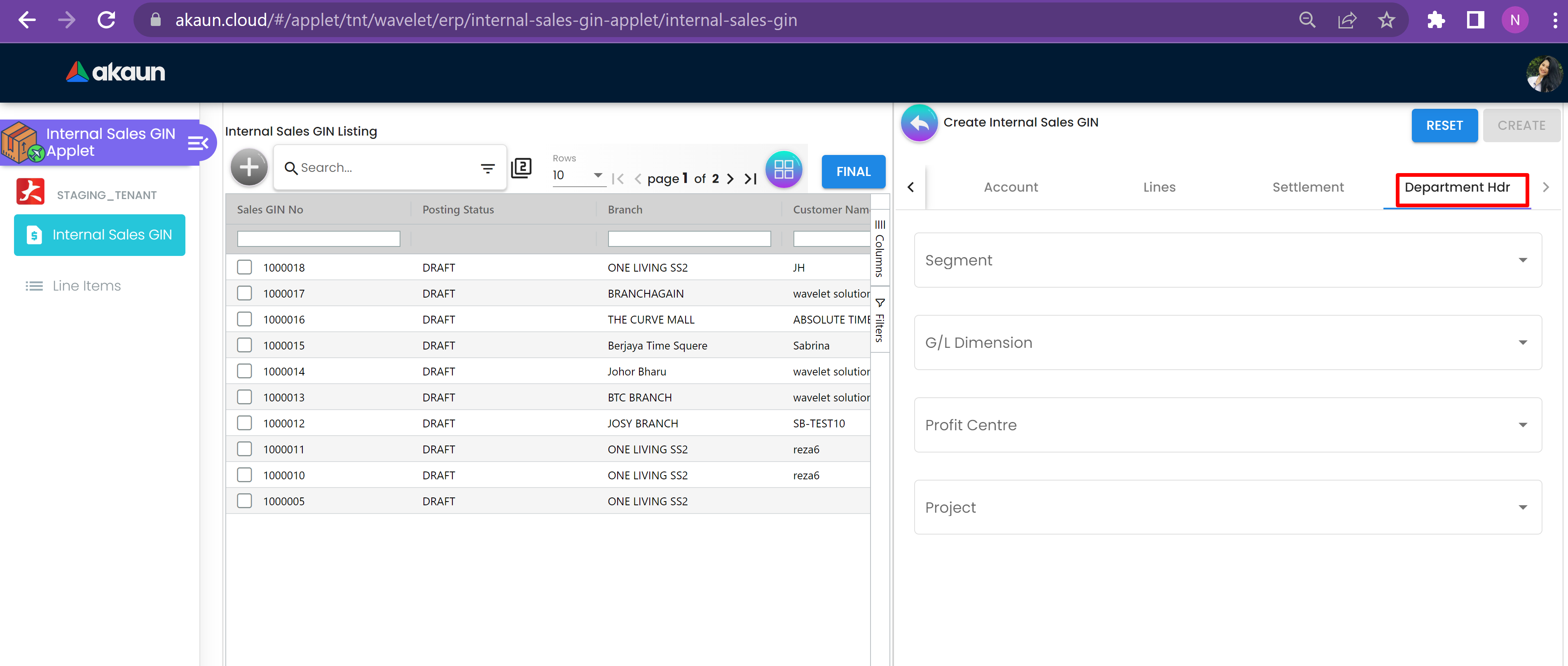Check the box for GIN 1000018
Screen dimensions: 1568x666
click(245, 267)
